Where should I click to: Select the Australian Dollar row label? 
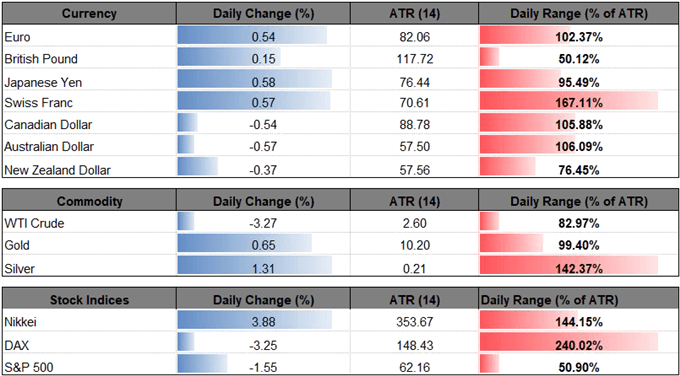click(49, 147)
